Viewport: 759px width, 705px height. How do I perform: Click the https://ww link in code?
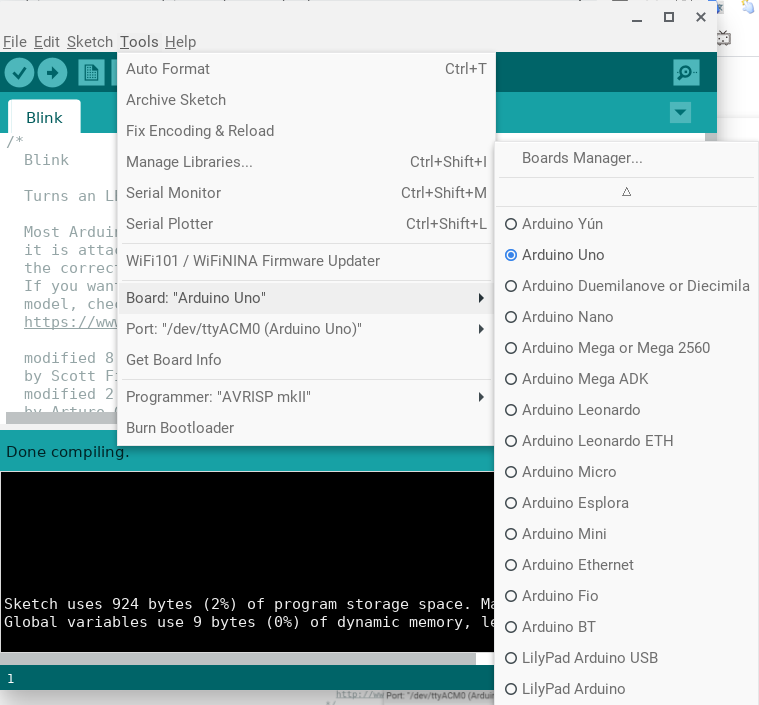[71, 322]
